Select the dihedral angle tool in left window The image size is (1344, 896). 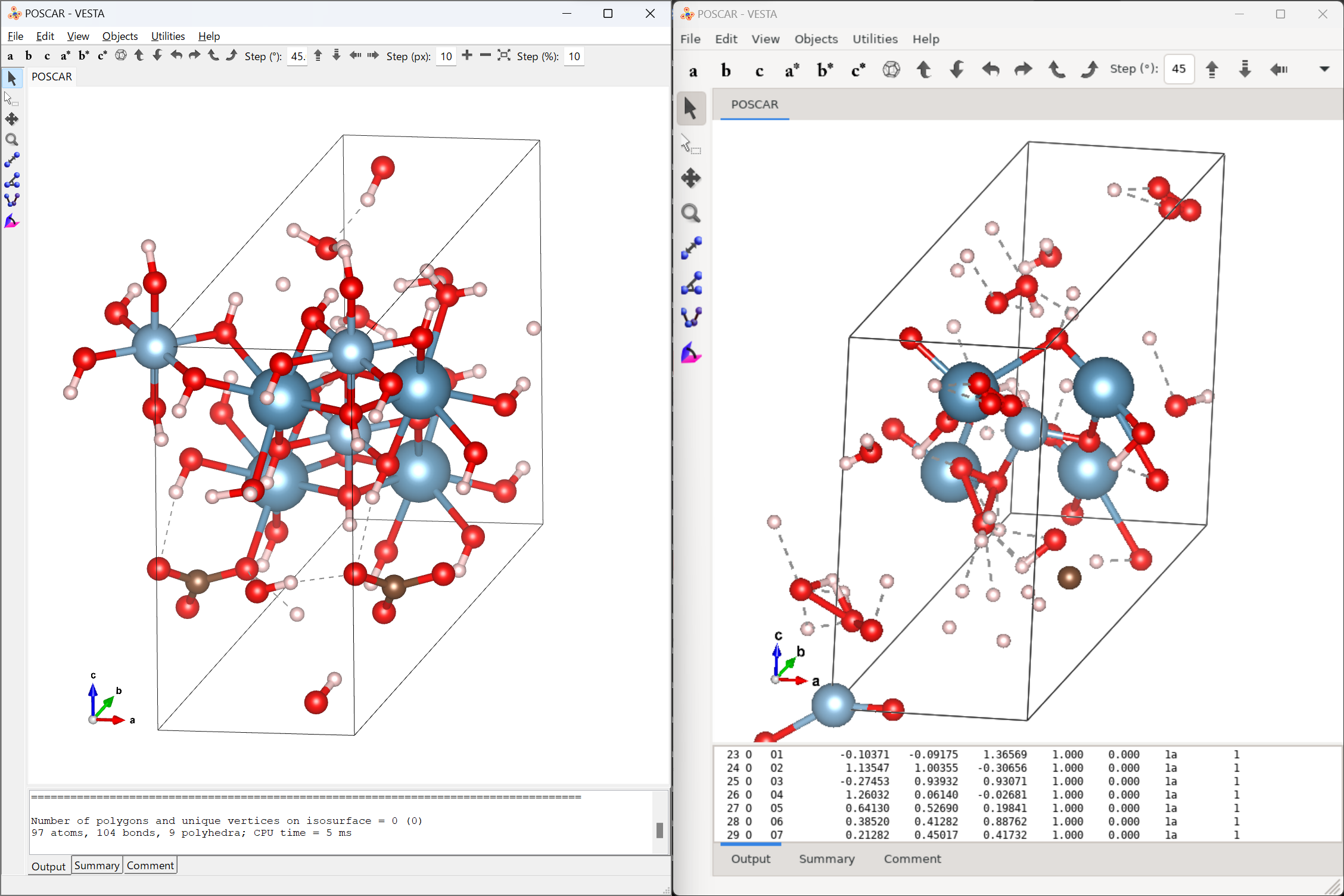click(12, 200)
